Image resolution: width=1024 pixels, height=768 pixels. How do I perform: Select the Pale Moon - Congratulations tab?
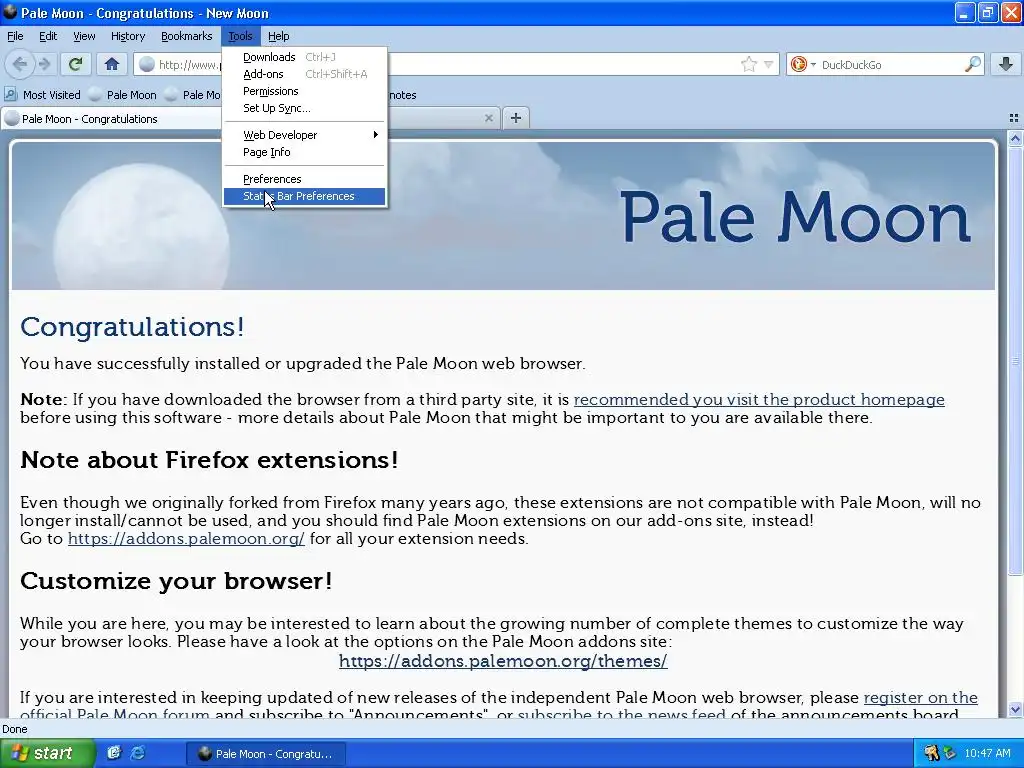(x=111, y=119)
